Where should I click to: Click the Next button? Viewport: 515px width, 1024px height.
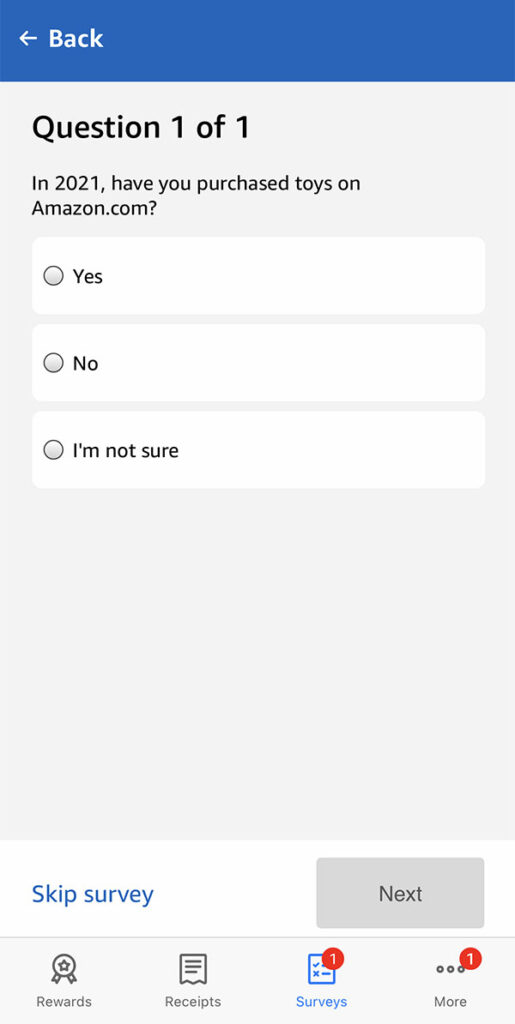tap(400, 893)
